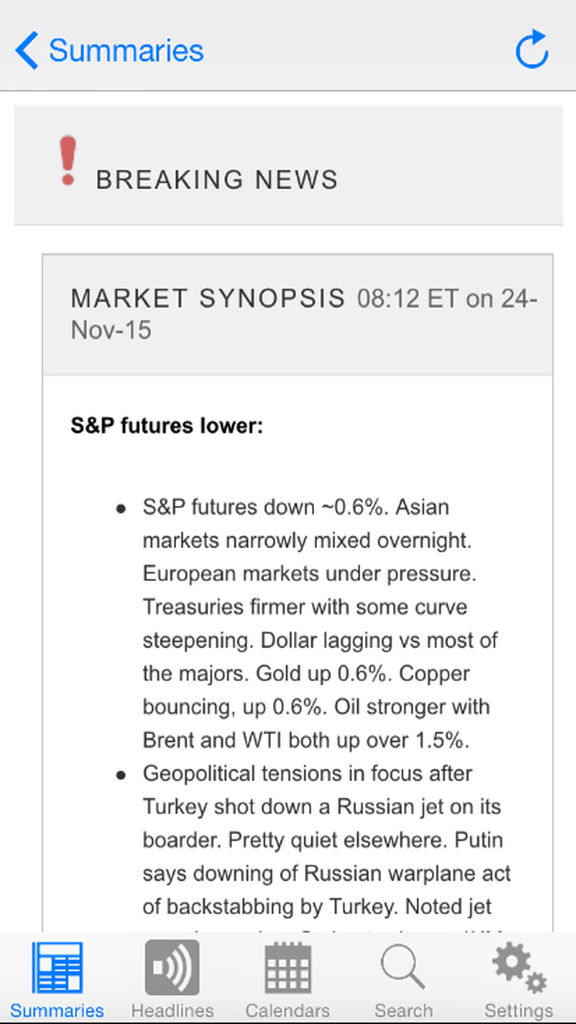Image resolution: width=576 pixels, height=1024 pixels.
Task: Switch to the Calendars tab label
Action: click(x=288, y=1010)
